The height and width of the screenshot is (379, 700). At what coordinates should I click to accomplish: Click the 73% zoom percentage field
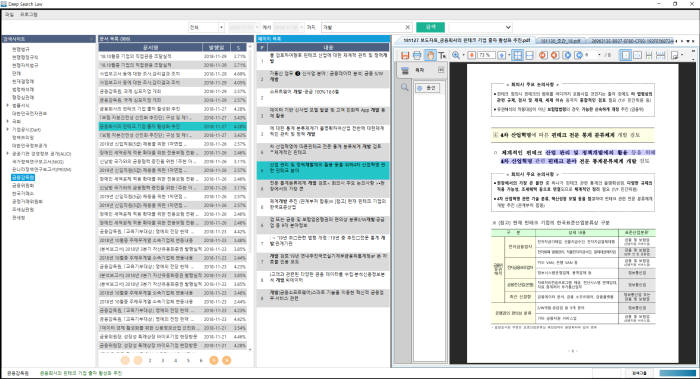point(485,55)
